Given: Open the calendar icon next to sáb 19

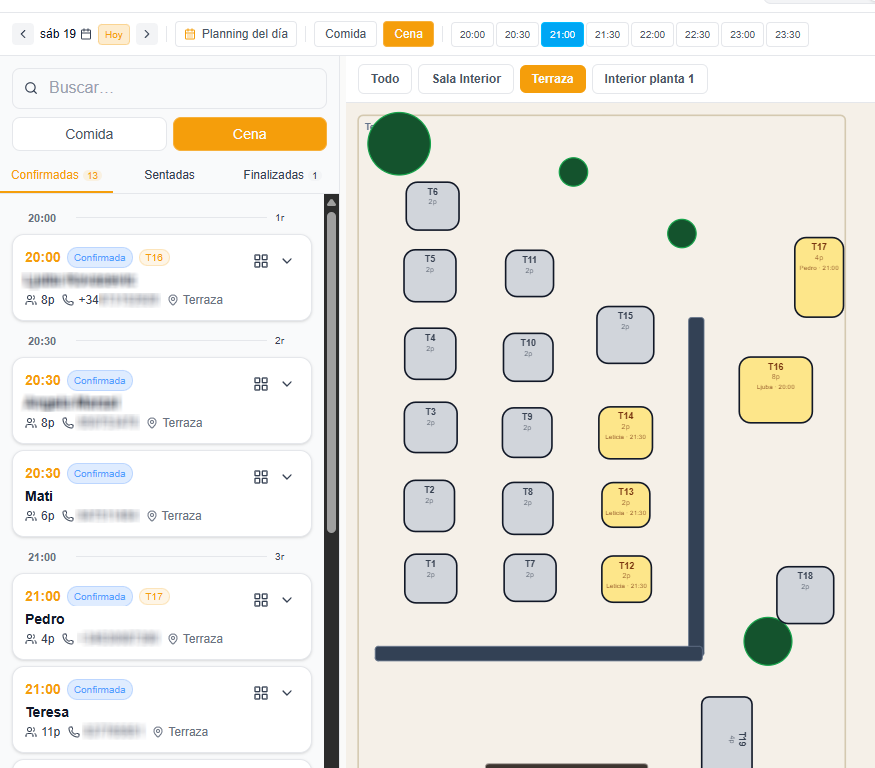Looking at the screenshot, I should (86, 34).
